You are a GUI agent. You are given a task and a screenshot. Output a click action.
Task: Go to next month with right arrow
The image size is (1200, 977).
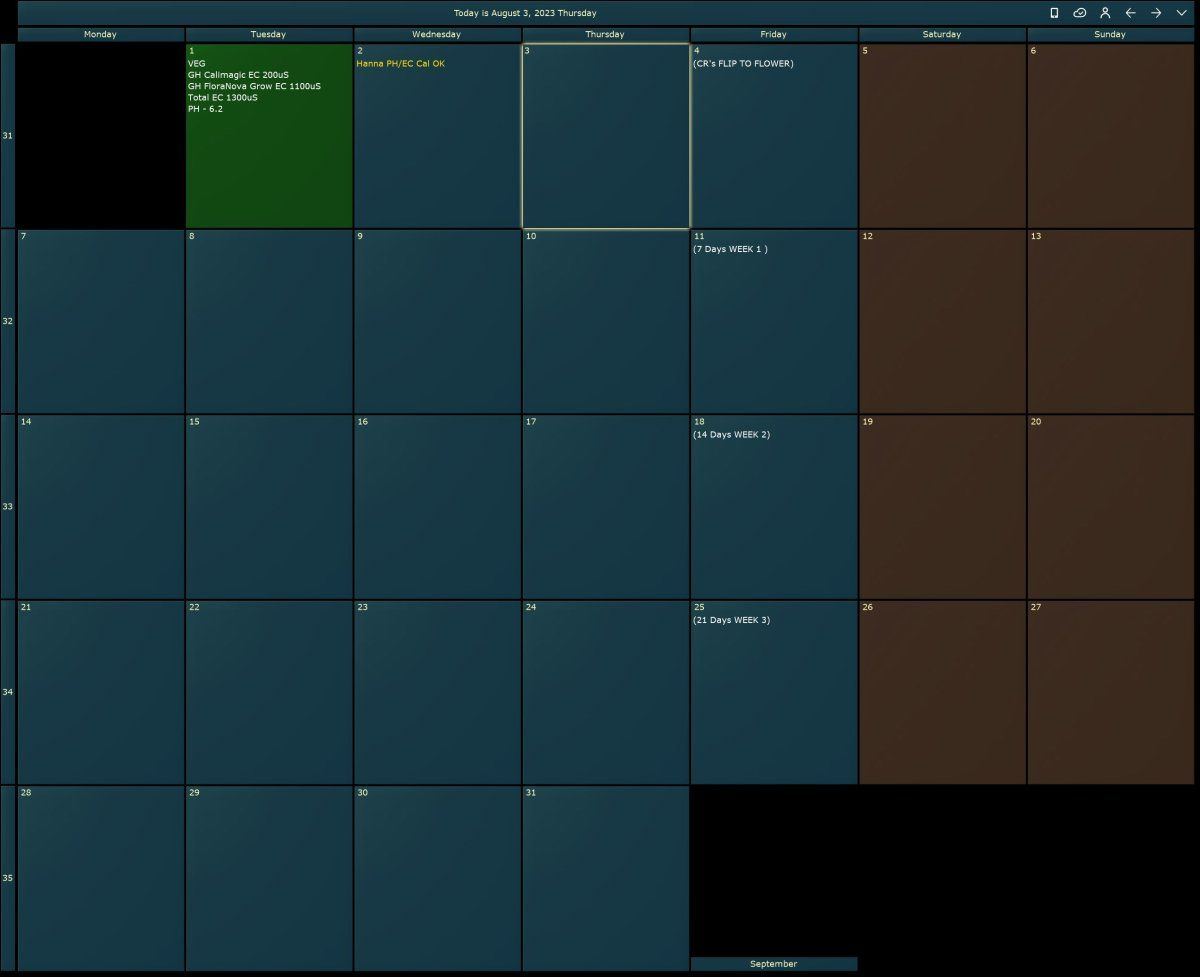point(1156,13)
